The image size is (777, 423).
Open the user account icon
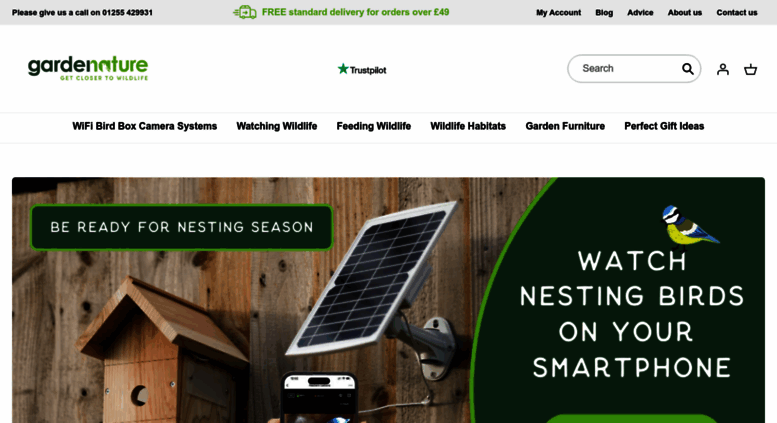(722, 69)
